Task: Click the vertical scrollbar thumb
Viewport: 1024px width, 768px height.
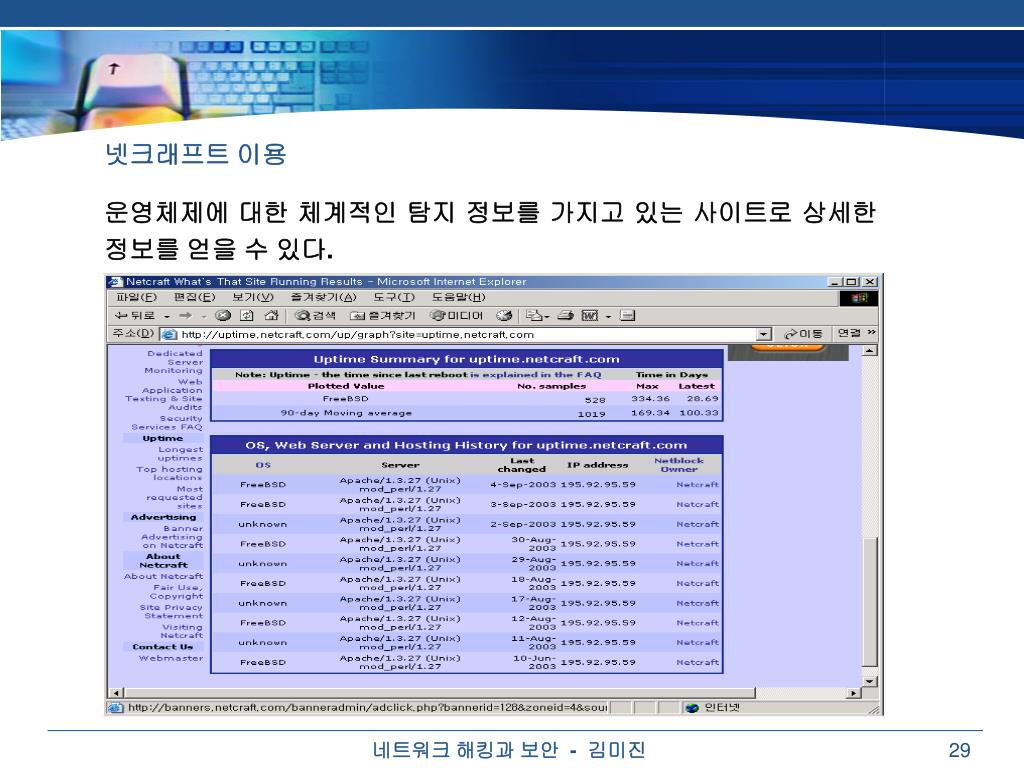Action: coord(869,601)
